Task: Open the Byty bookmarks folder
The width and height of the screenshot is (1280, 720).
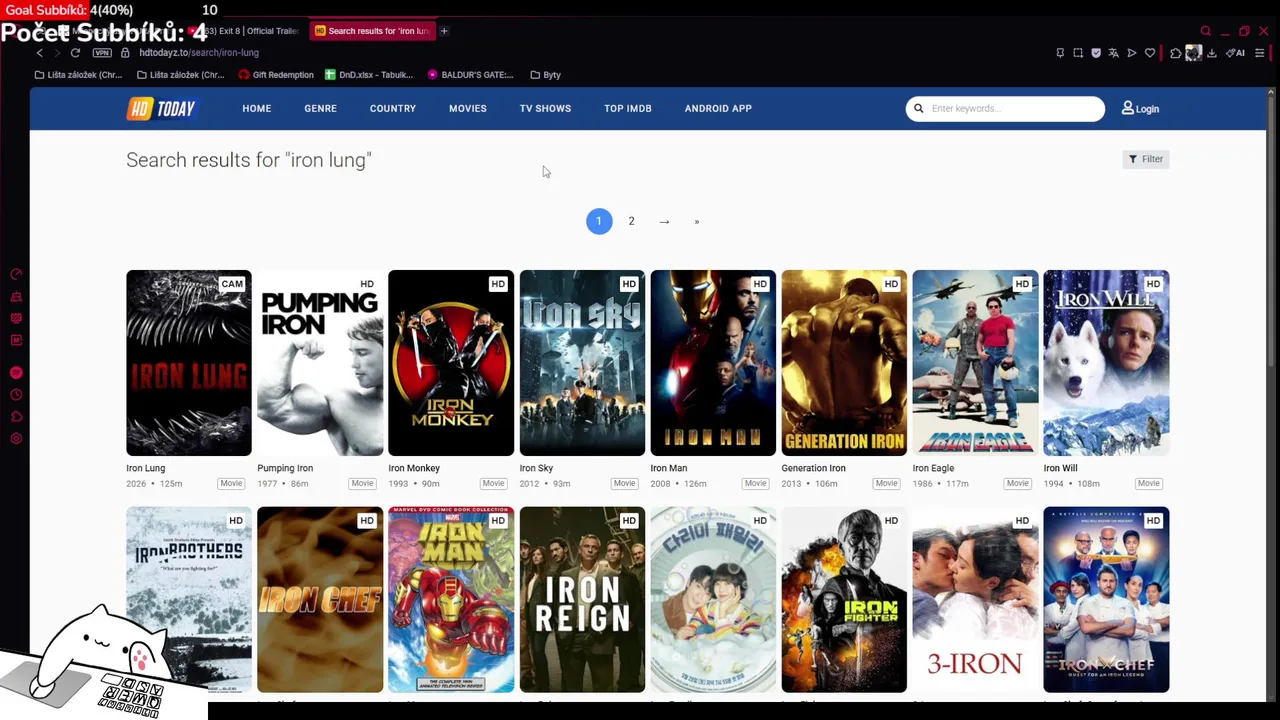Action: 545,75
